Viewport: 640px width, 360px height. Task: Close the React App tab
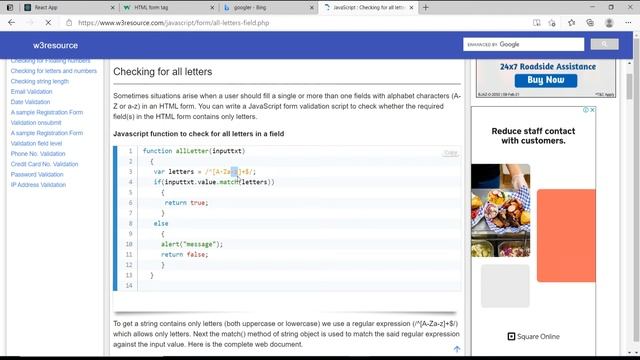pyautogui.click(x=113, y=7)
